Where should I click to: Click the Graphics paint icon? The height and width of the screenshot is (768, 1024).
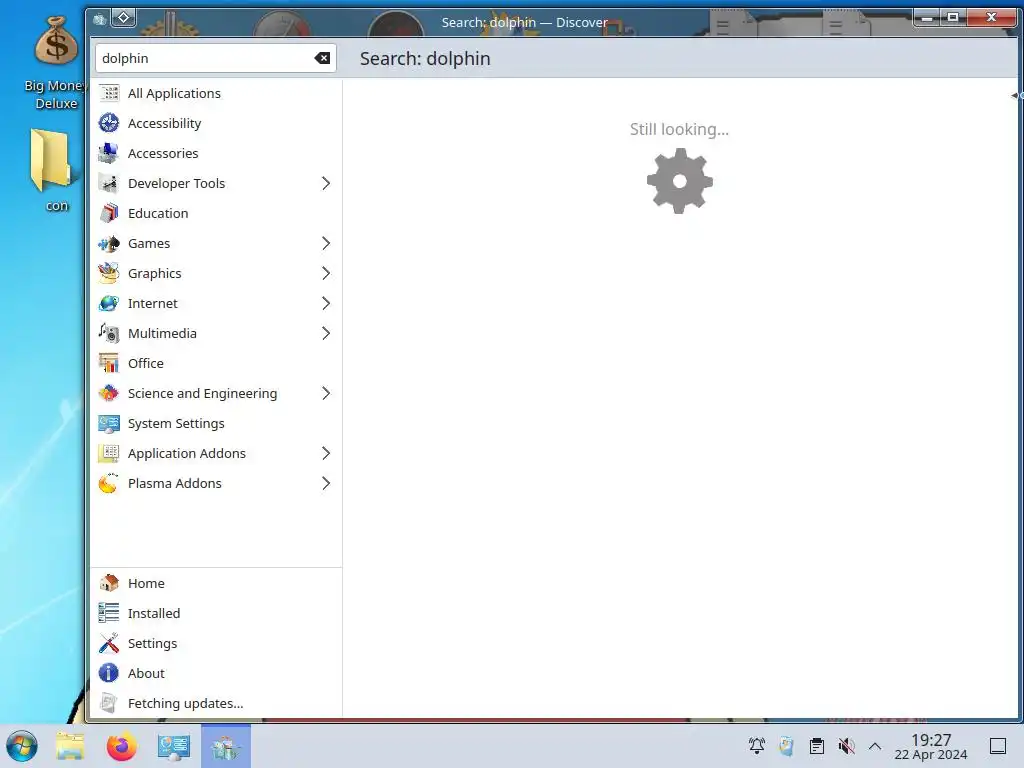109,274
